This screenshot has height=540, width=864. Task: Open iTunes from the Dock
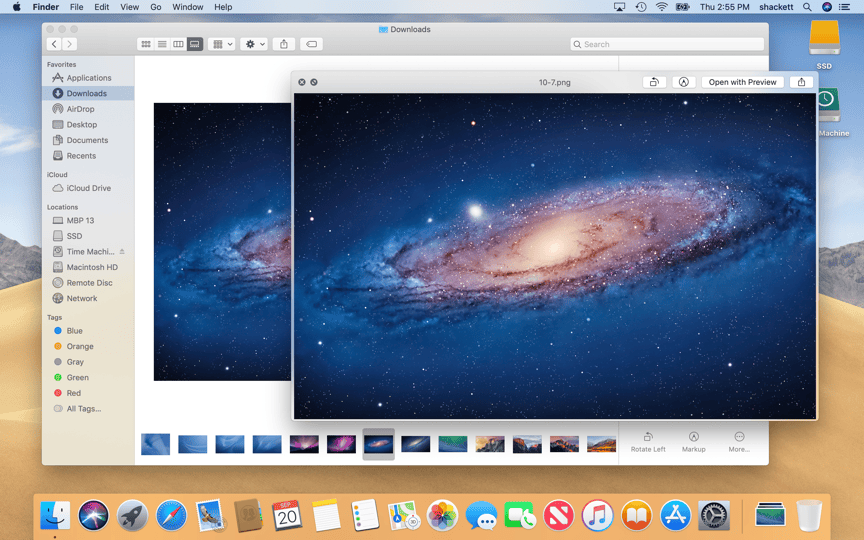click(x=597, y=516)
